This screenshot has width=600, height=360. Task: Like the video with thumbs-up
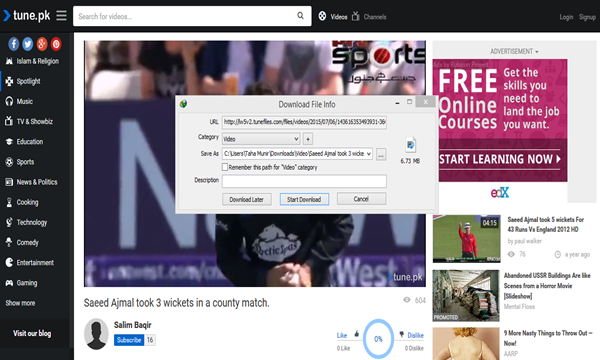[x=356, y=334]
